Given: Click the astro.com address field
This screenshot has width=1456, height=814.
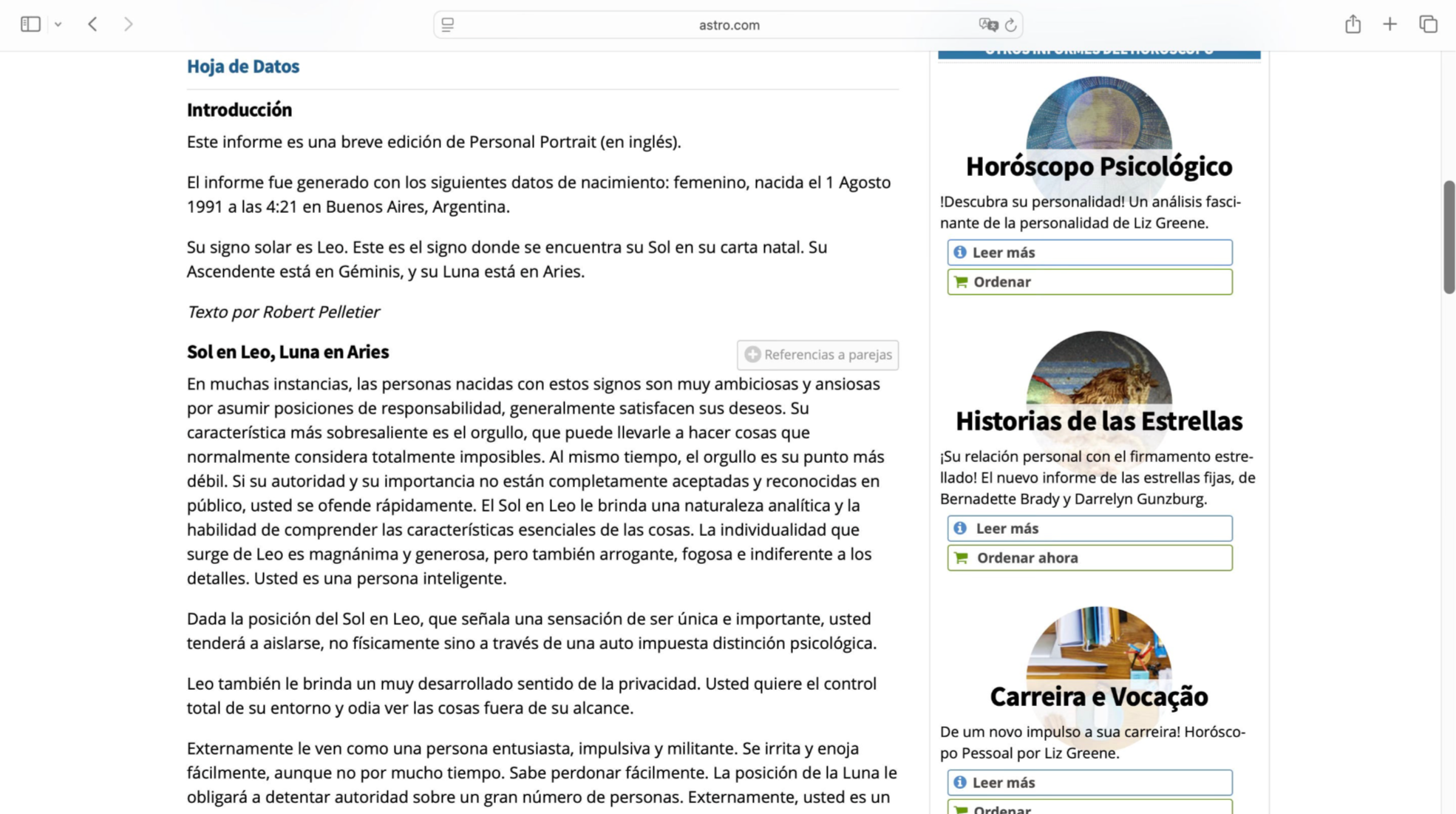Looking at the screenshot, I should [729, 25].
